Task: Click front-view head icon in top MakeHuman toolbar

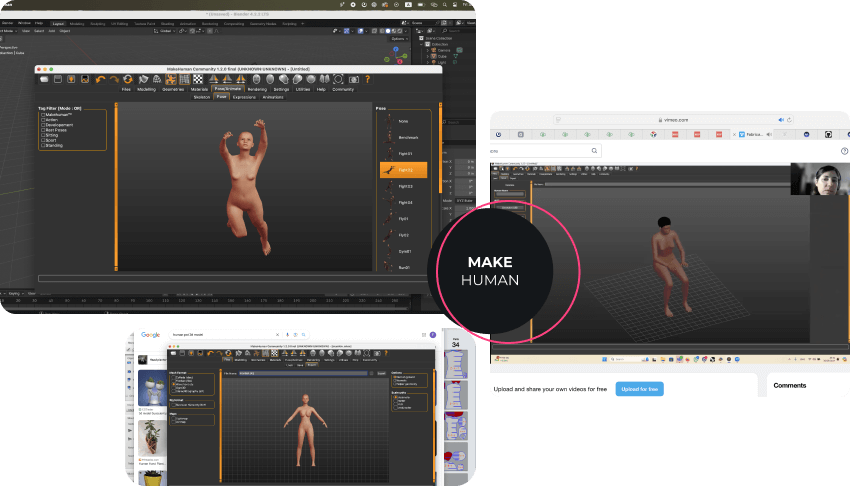Action: click(256, 80)
